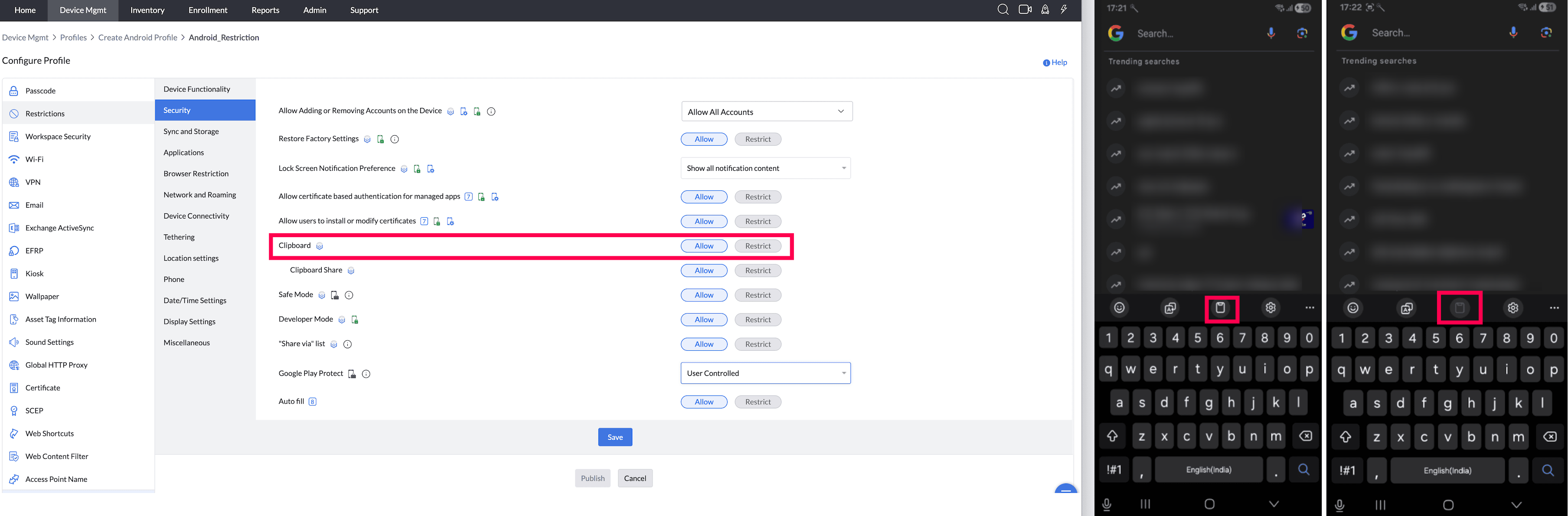The image size is (1568, 516).
Task: Tap gear settings icon on right phone keyboard
Action: click(x=1512, y=308)
